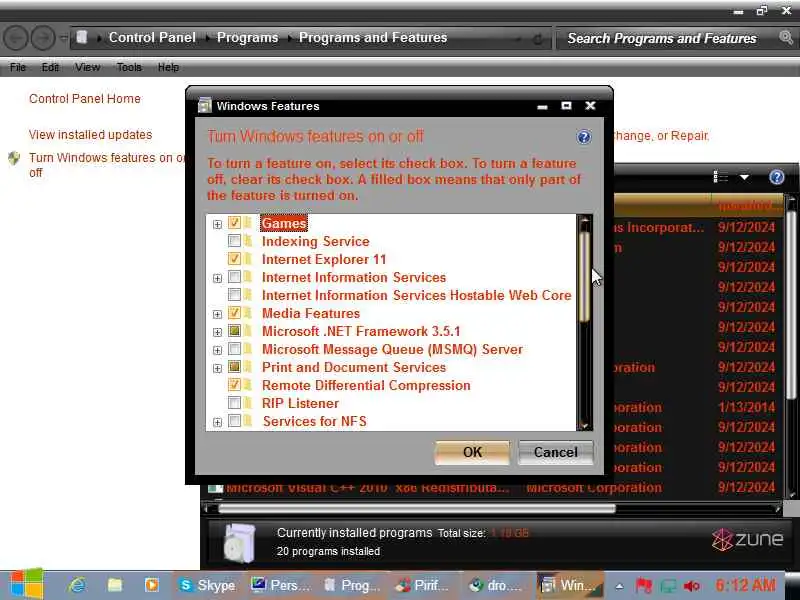Click the installed programs disc icon
This screenshot has width=800, height=600.
click(238, 543)
